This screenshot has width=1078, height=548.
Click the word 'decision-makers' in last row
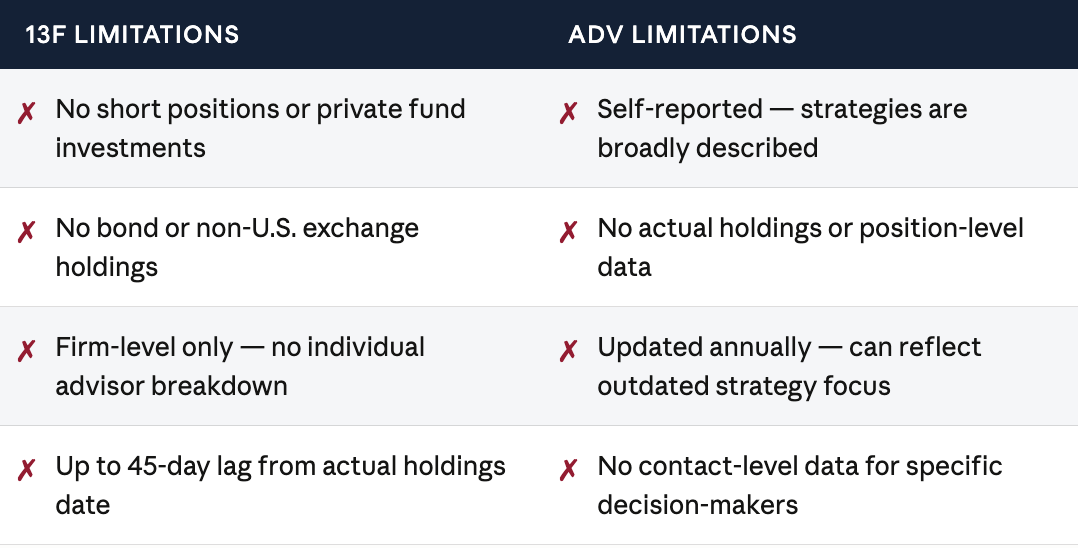coord(698,505)
